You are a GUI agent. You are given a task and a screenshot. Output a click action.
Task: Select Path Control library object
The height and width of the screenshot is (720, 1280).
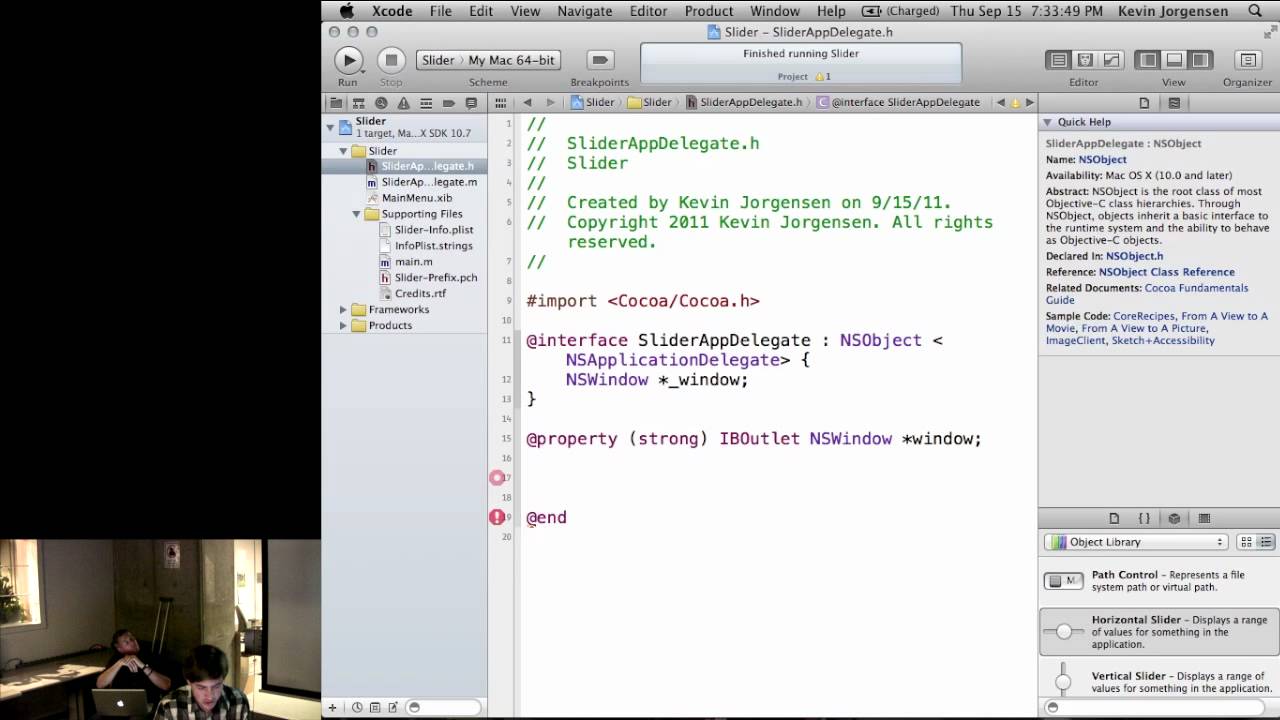click(1159, 581)
